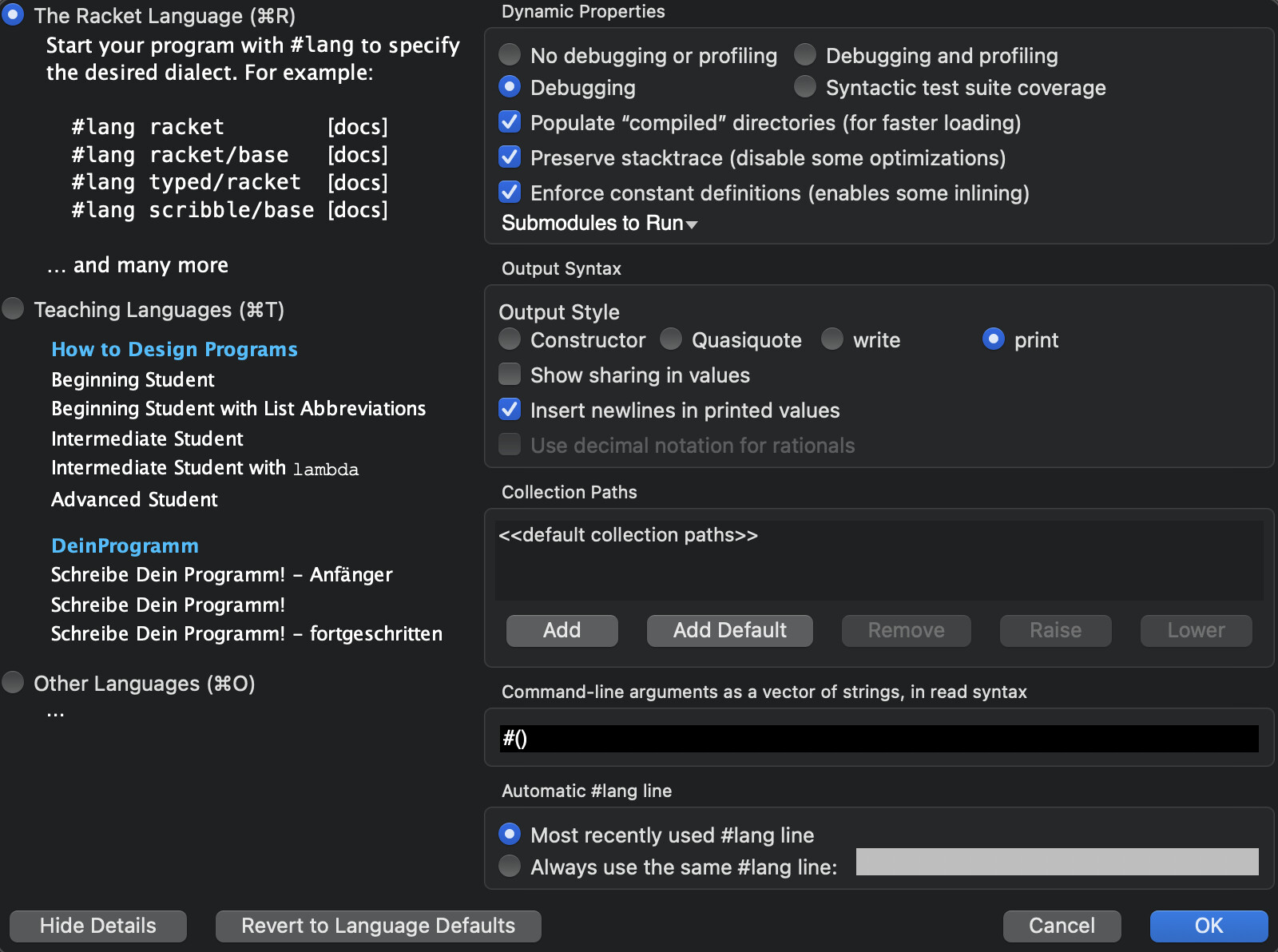Image resolution: width=1278 pixels, height=952 pixels.
Task: Open the How to Design Programs link
Action: [174, 349]
